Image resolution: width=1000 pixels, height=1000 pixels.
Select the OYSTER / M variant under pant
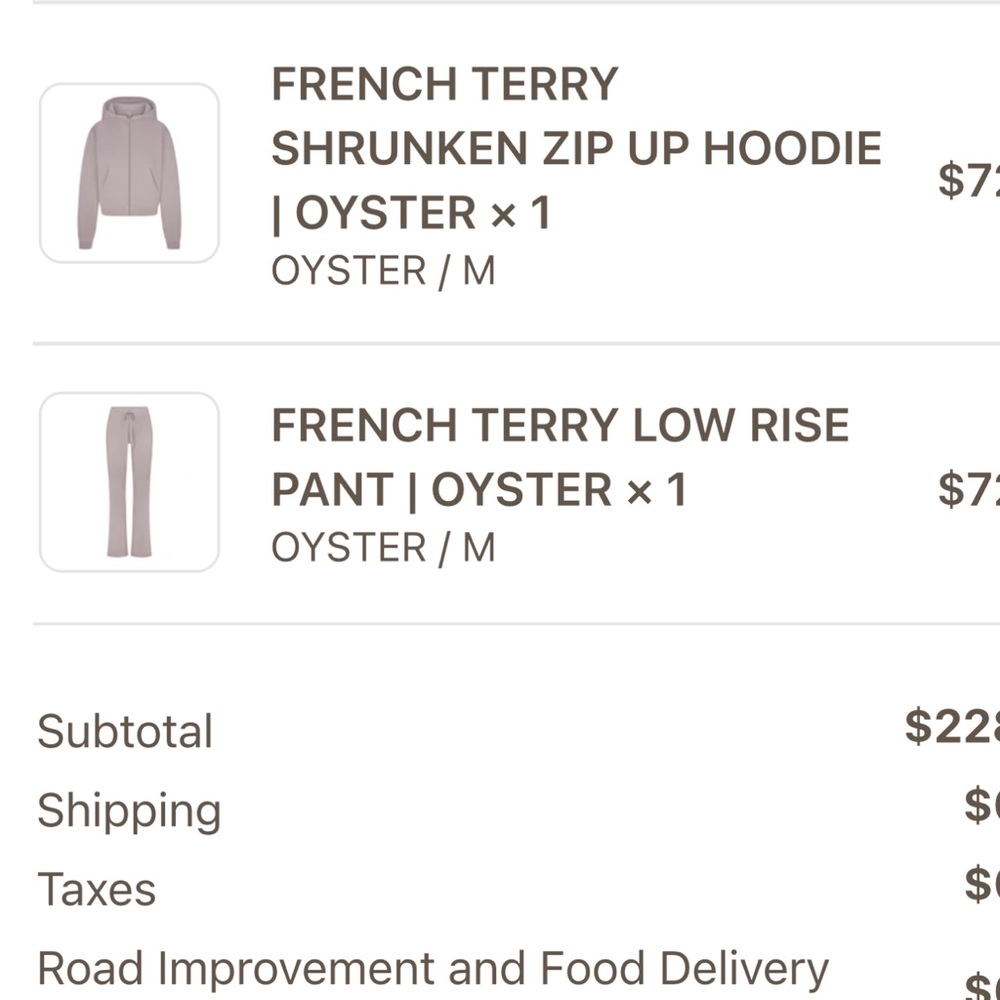(383, 548)
